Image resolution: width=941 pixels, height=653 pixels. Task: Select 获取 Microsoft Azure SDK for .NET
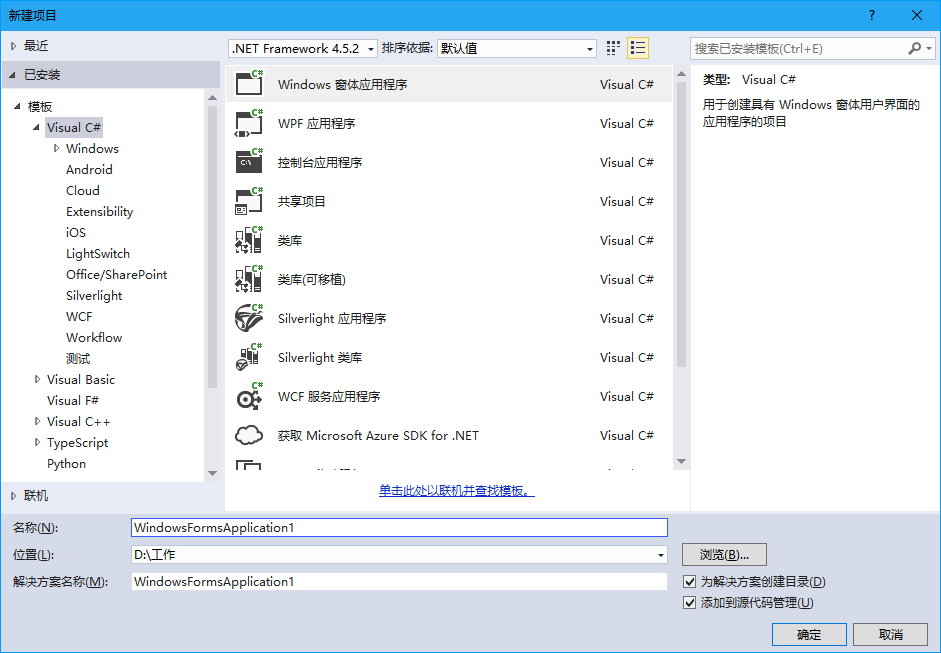pos(378,436)
